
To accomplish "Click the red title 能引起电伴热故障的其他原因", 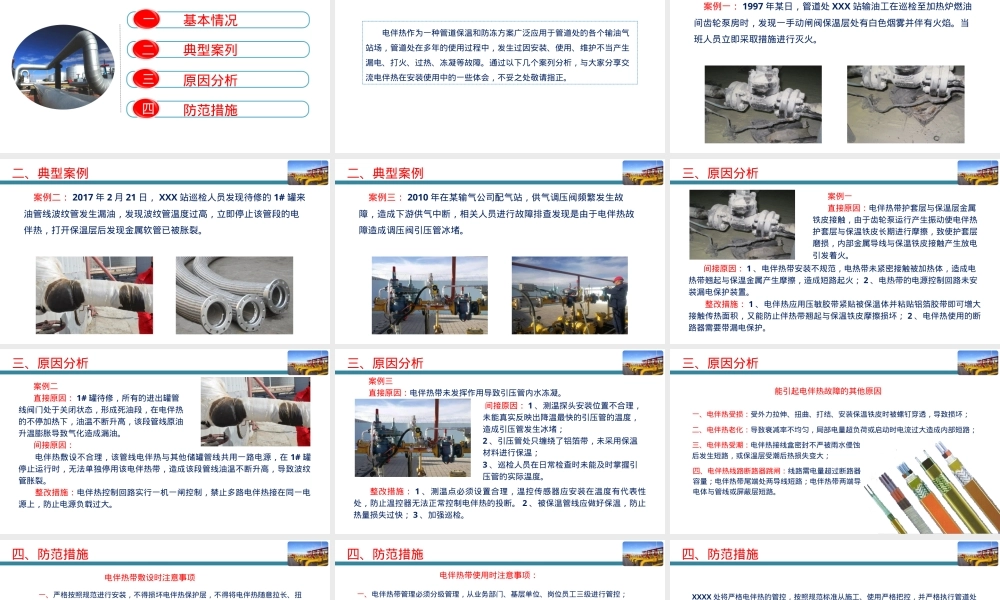I will pos(828,391).
